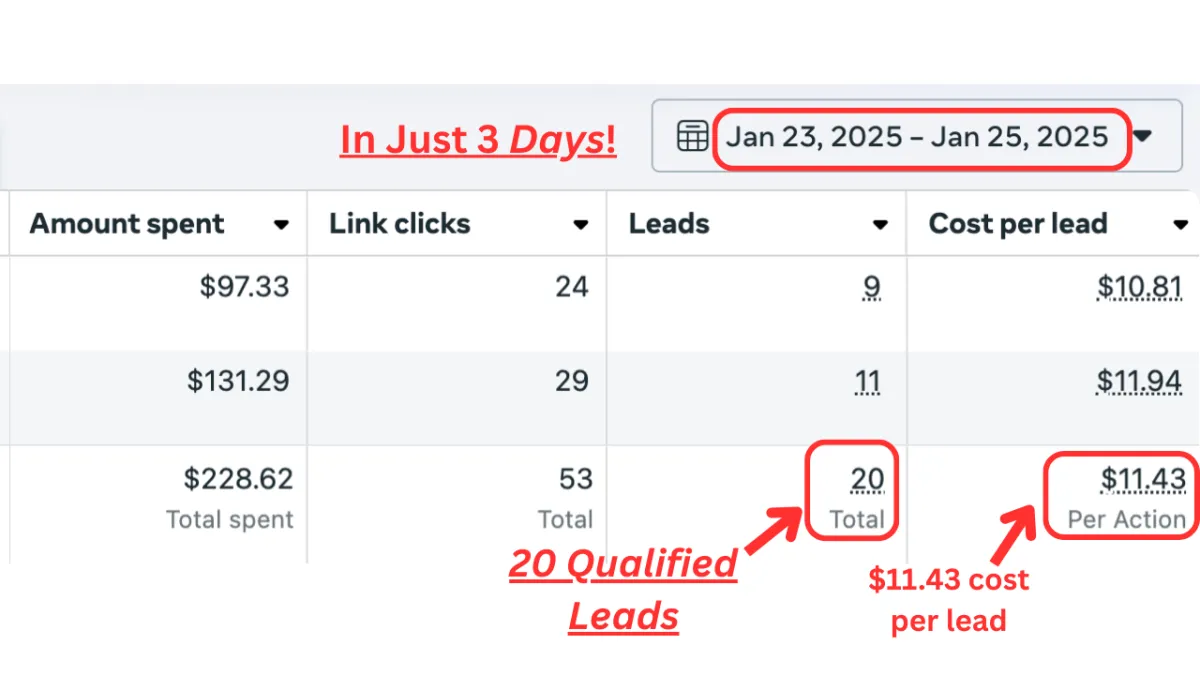Click the 11 leads value
Viewport: 1200px width, 675px height.
(868, 382)
